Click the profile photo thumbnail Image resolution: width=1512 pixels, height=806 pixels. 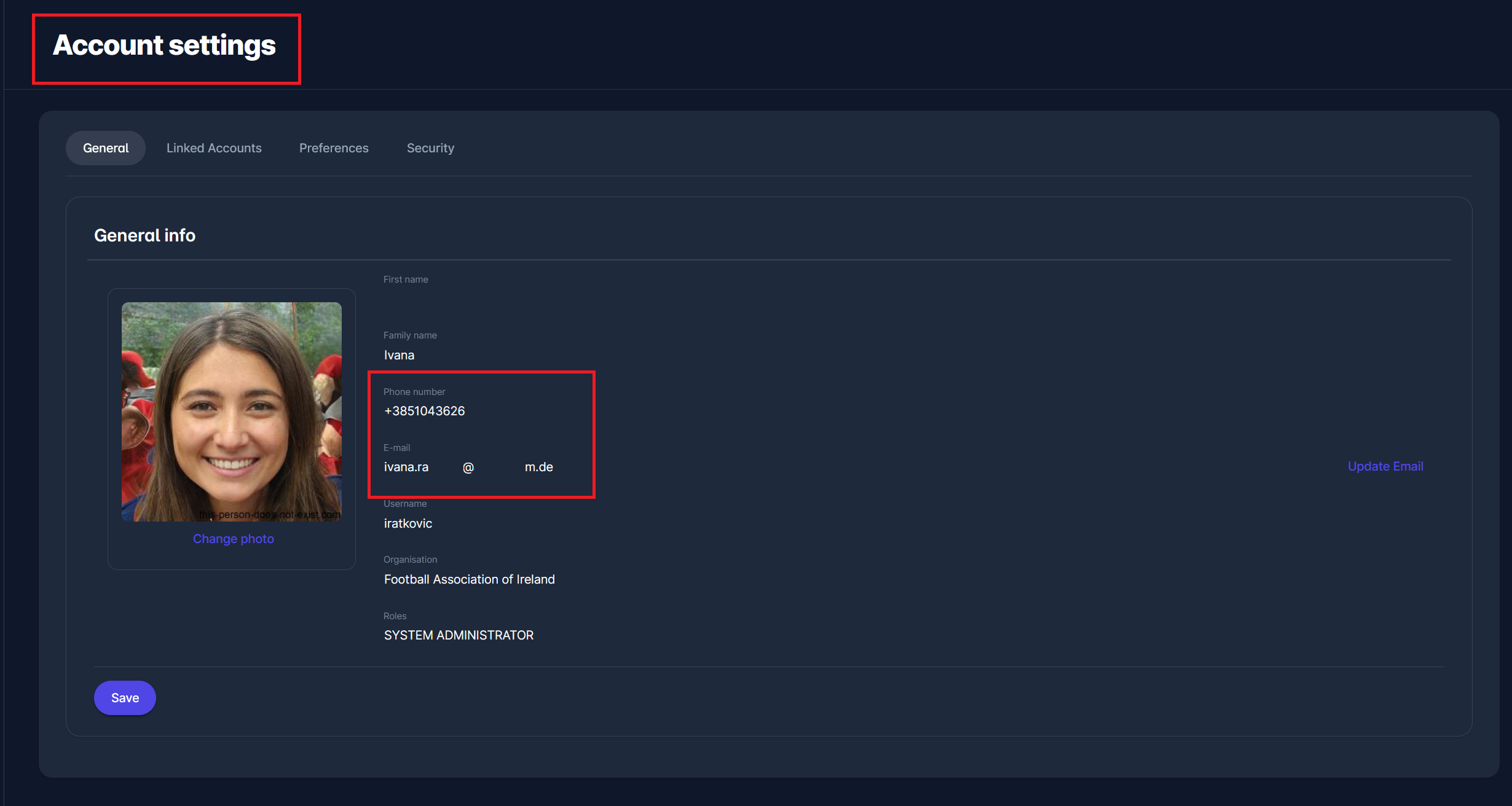pos(232,412)
